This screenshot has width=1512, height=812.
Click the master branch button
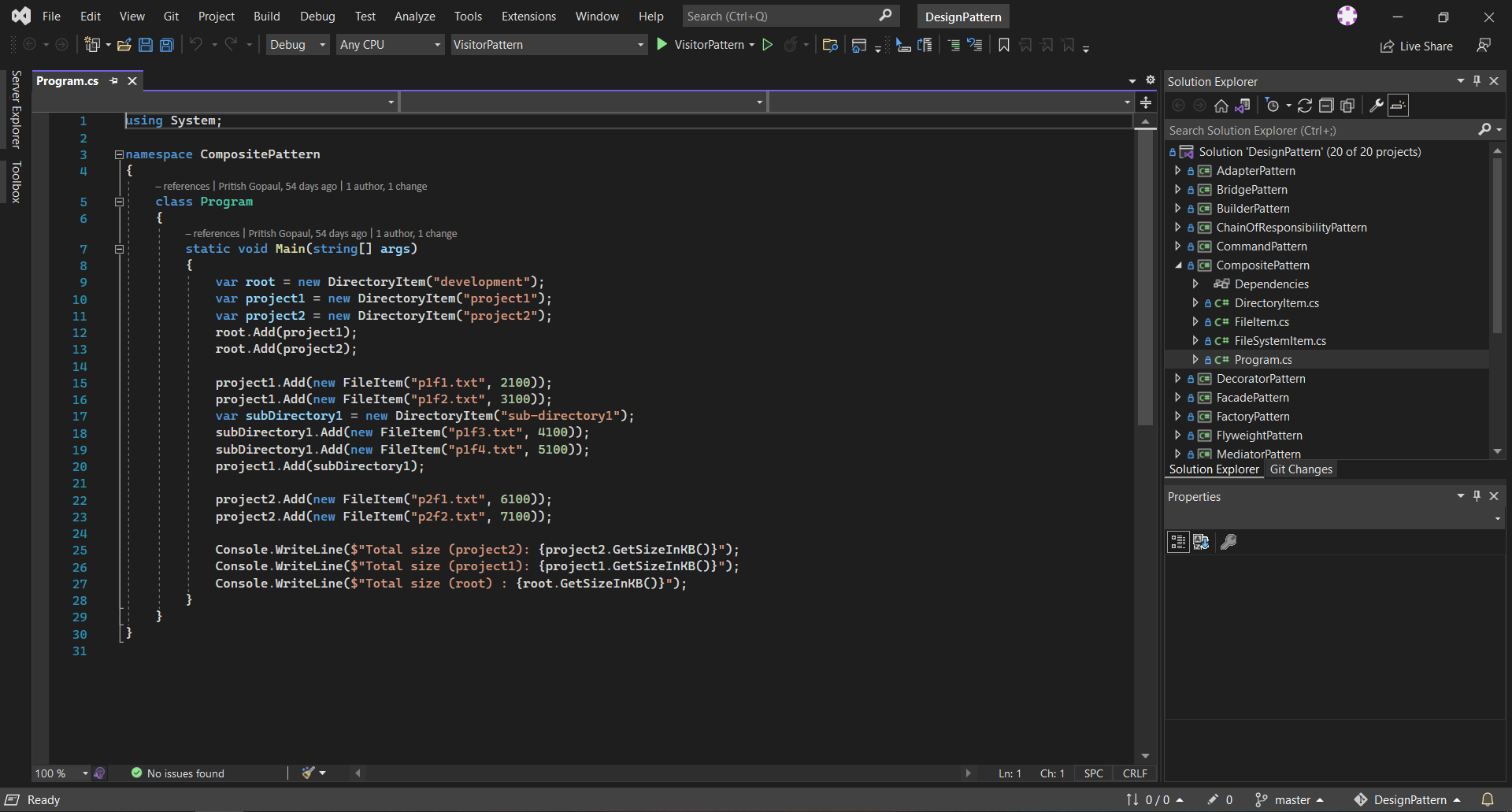pos(1289,799)
